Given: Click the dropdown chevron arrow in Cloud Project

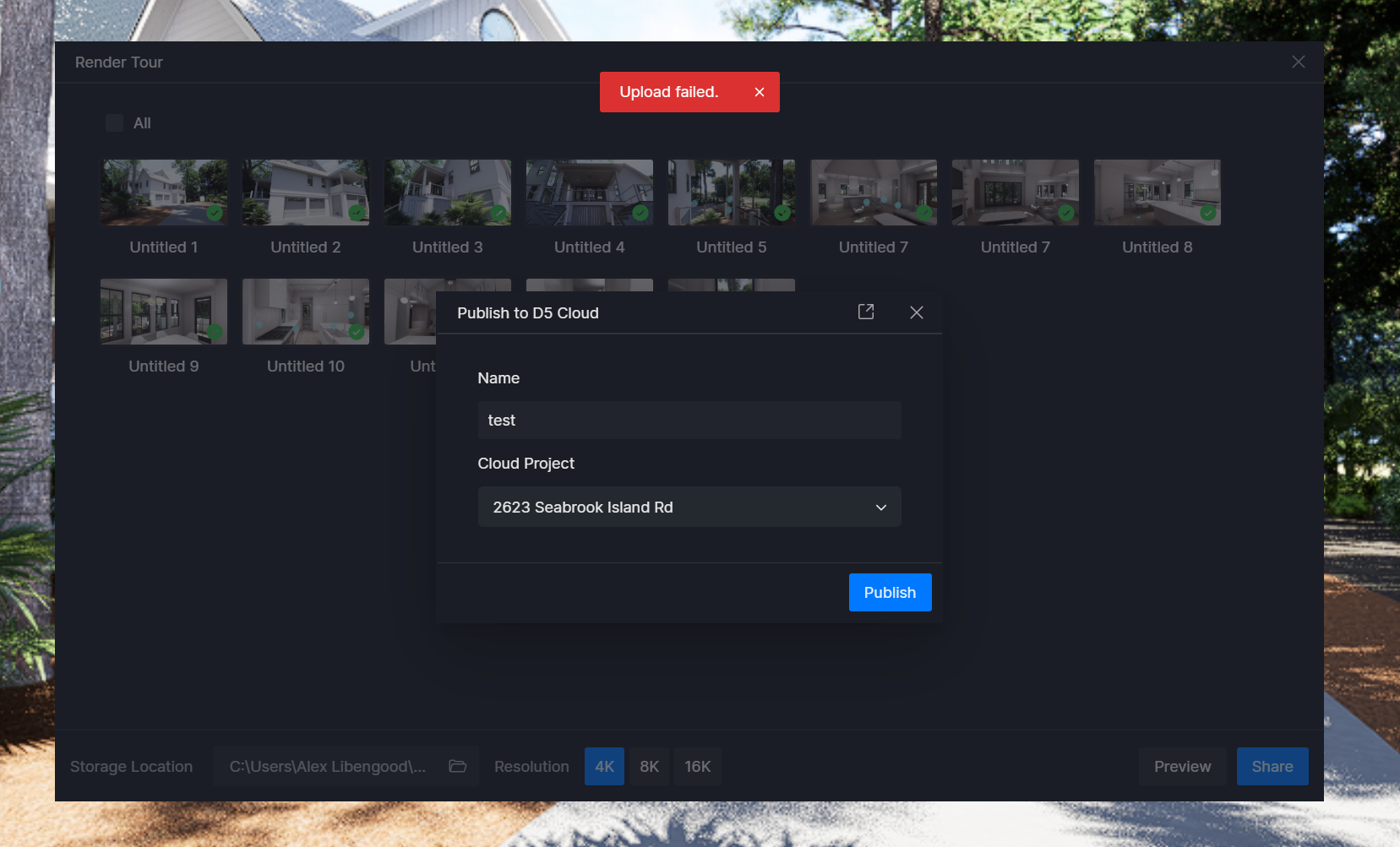Looking at the screenshot, I should pos(880,508).
